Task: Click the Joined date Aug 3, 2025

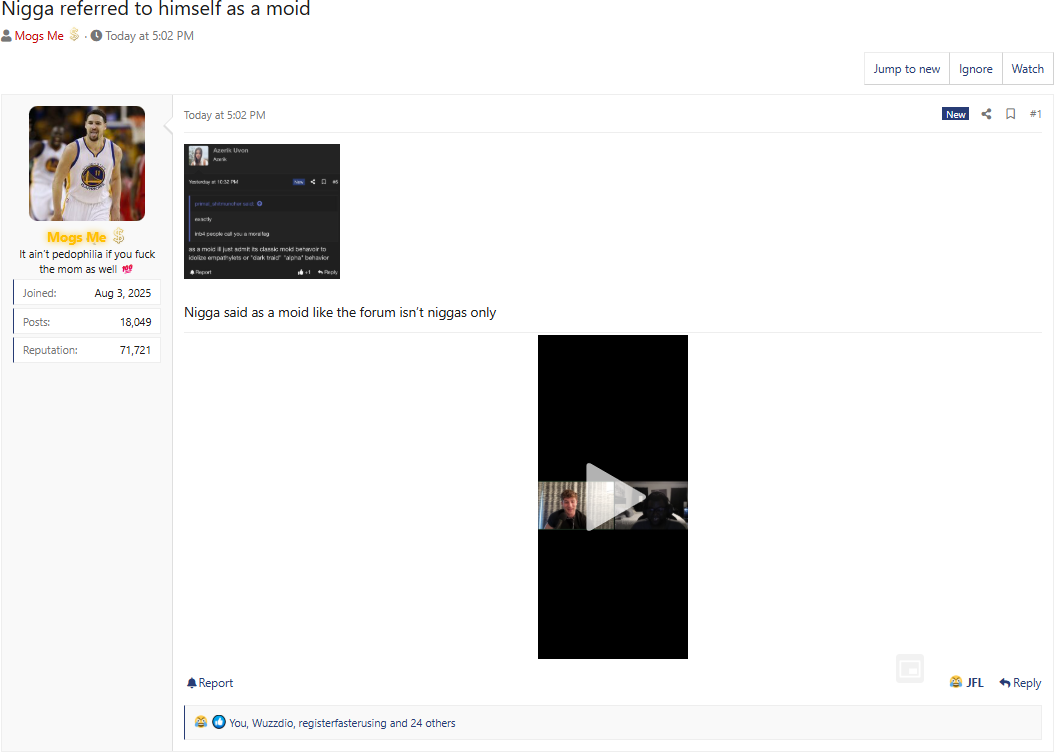Action: (x=123, y=293)
